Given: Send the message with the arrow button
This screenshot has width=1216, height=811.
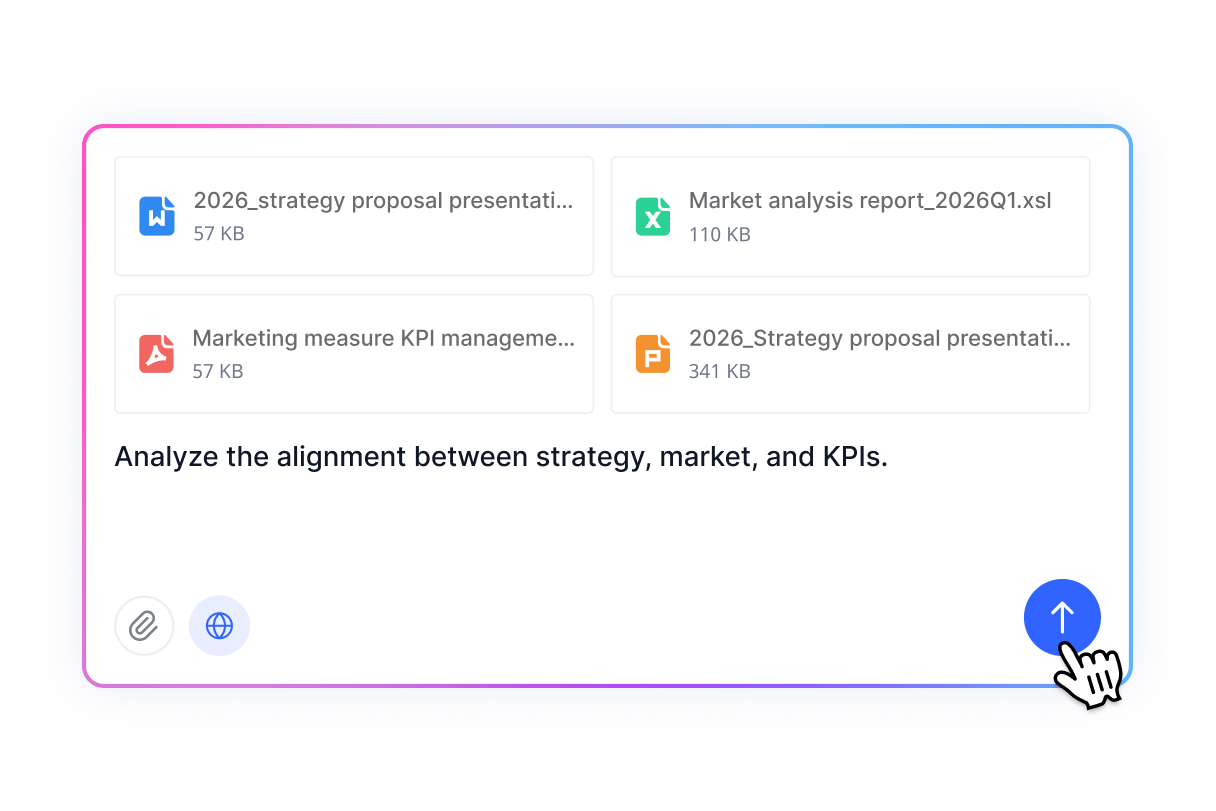Looking at the screenshot, I should (x=1062, y=617).
